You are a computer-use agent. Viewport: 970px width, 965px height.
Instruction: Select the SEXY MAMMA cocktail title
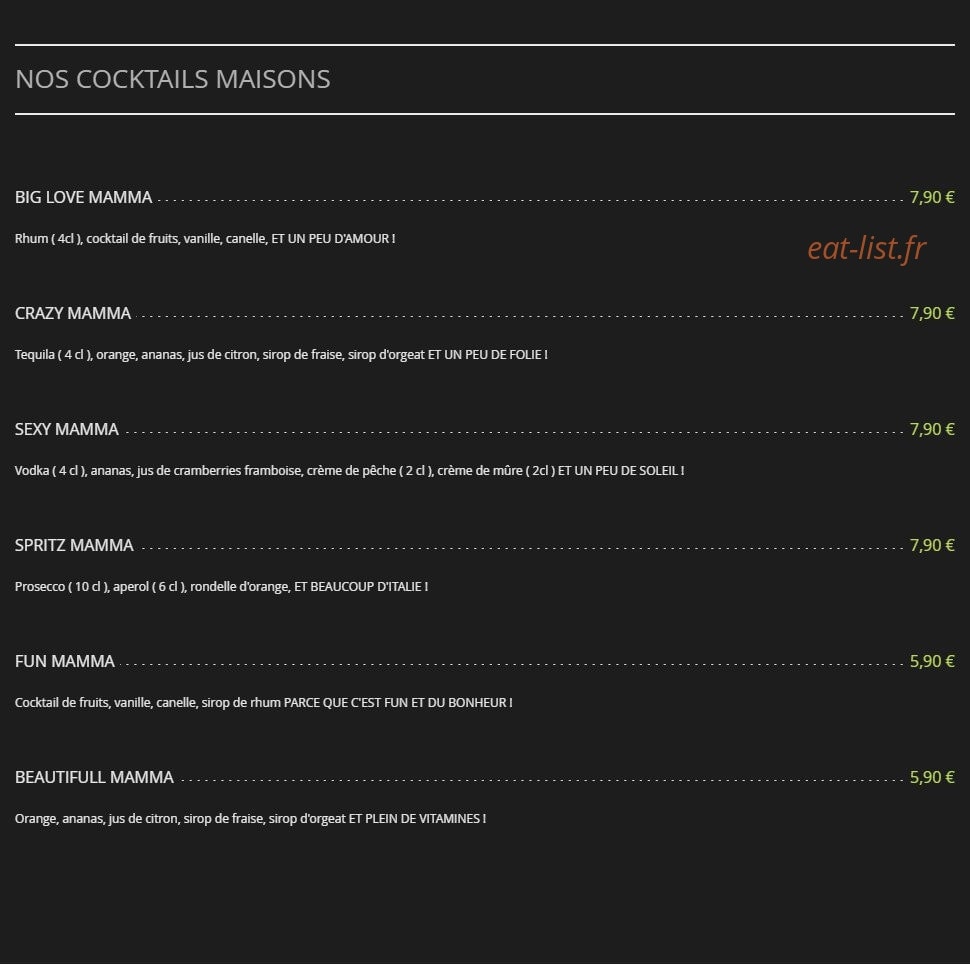coord(67,429)
